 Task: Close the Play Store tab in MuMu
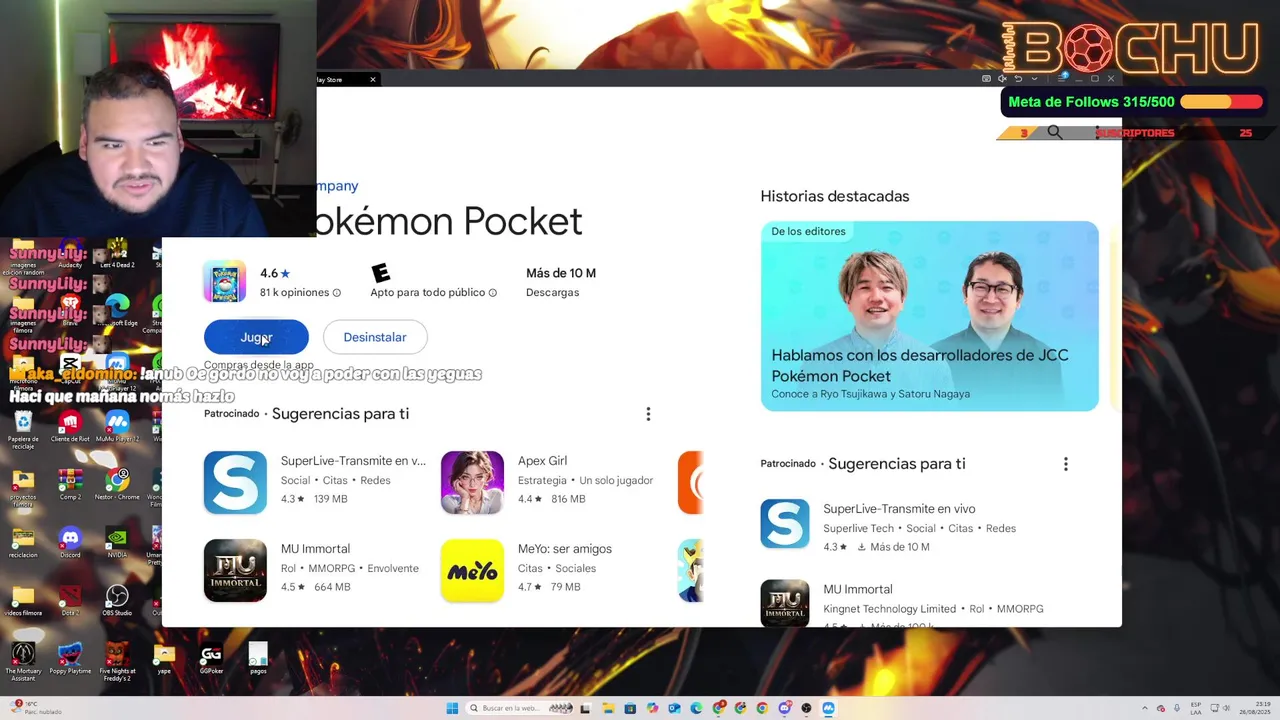pos(373,80)
